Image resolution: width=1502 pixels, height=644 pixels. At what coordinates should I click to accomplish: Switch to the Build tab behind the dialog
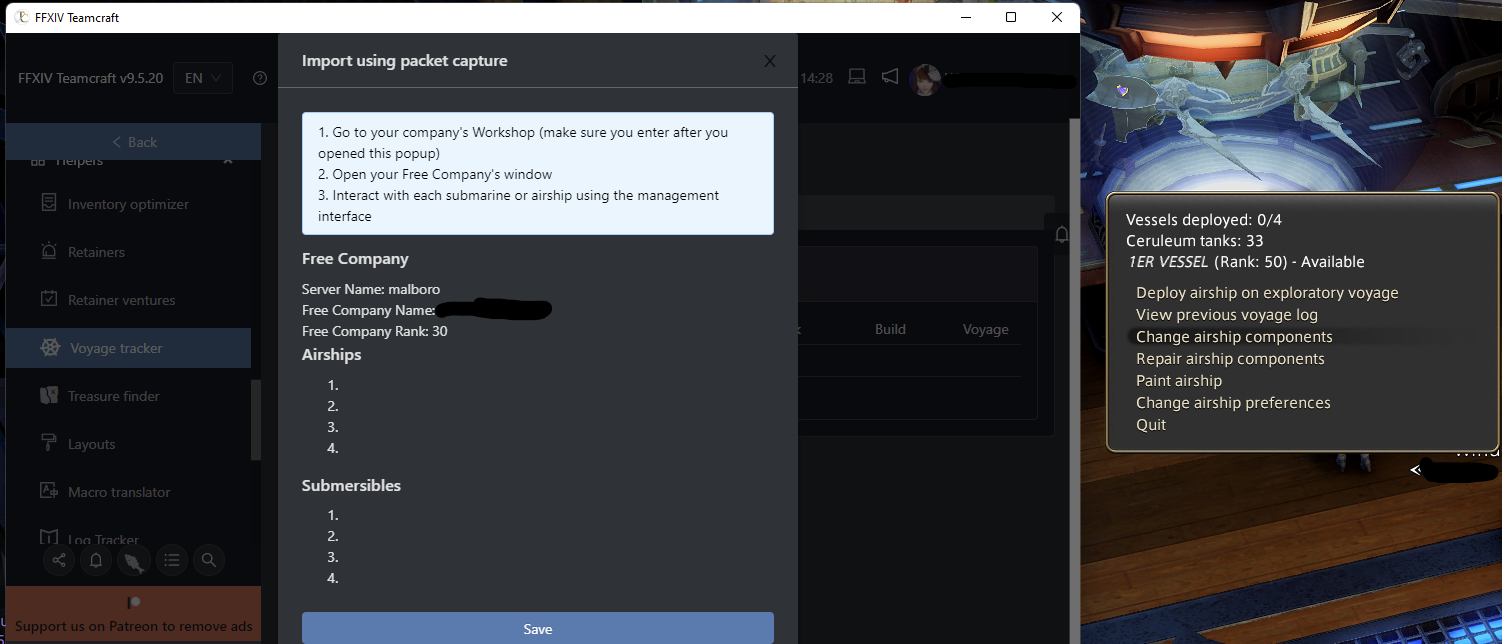890,328
